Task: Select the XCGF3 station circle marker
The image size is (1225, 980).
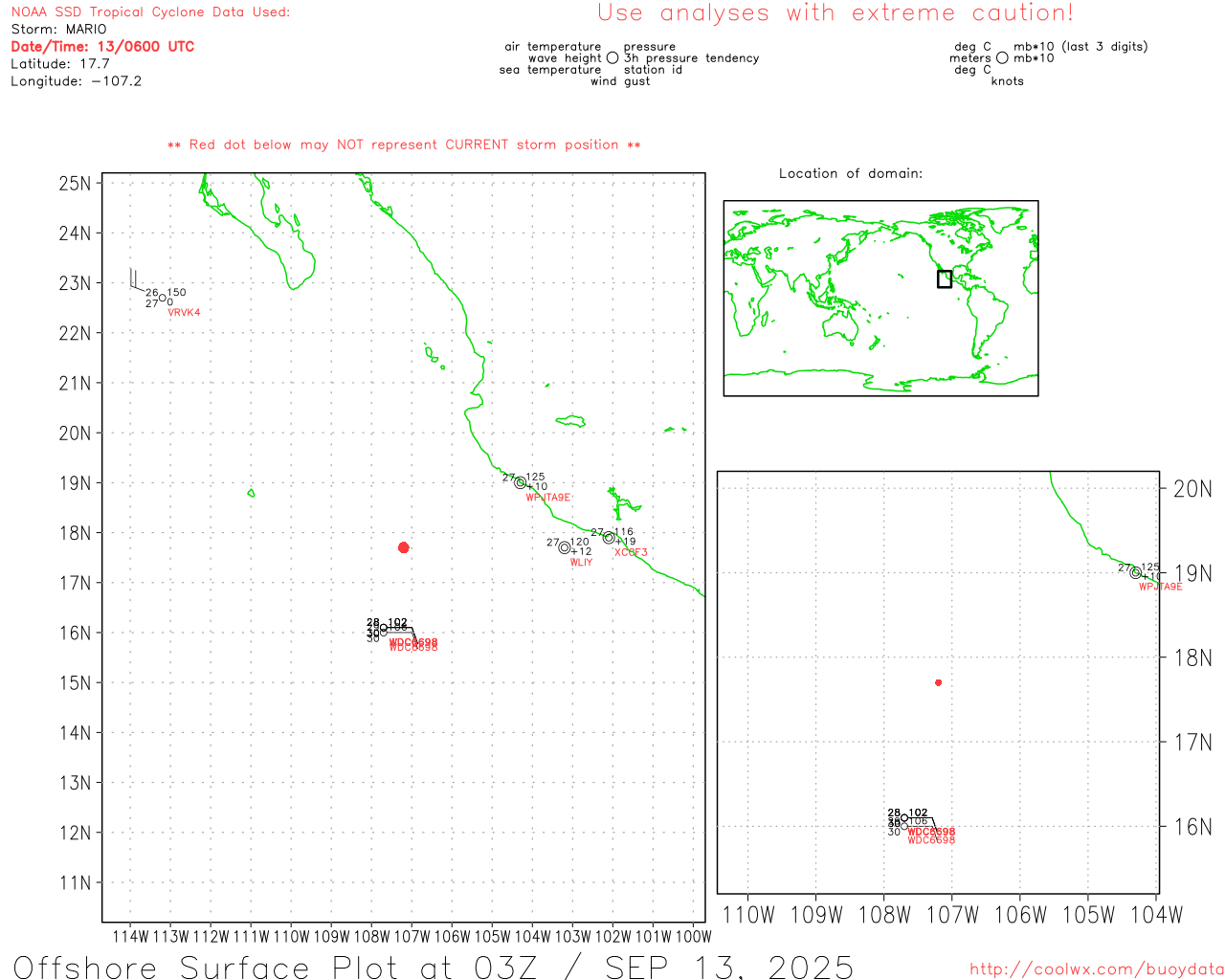Action: [609, 537]
